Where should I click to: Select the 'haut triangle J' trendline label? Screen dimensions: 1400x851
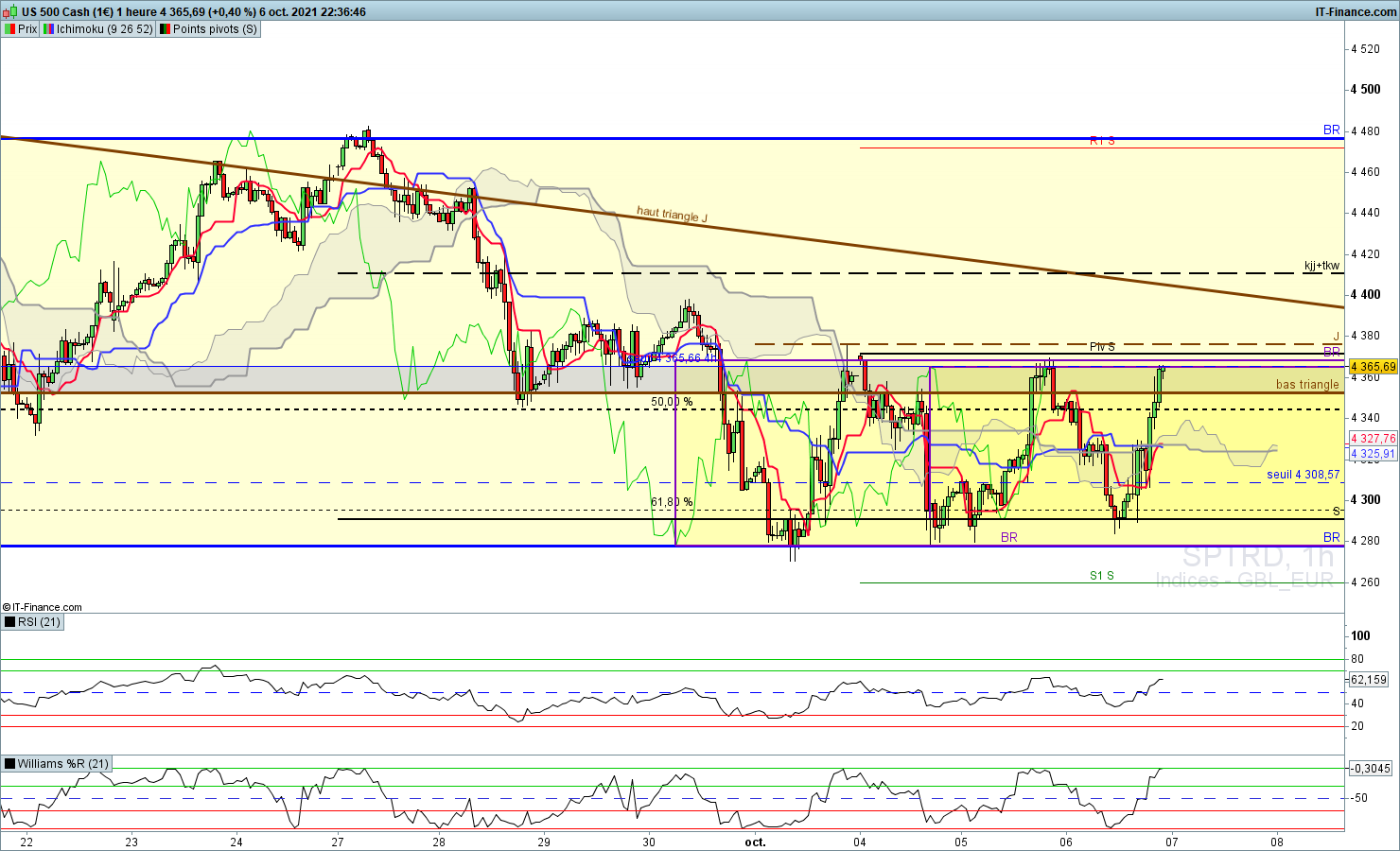(672, 215)
